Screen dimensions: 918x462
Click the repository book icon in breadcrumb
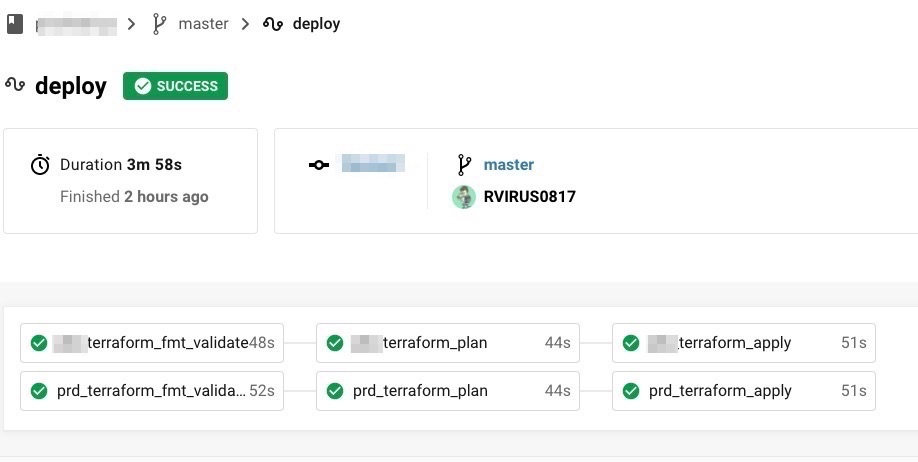click(15, 23)
